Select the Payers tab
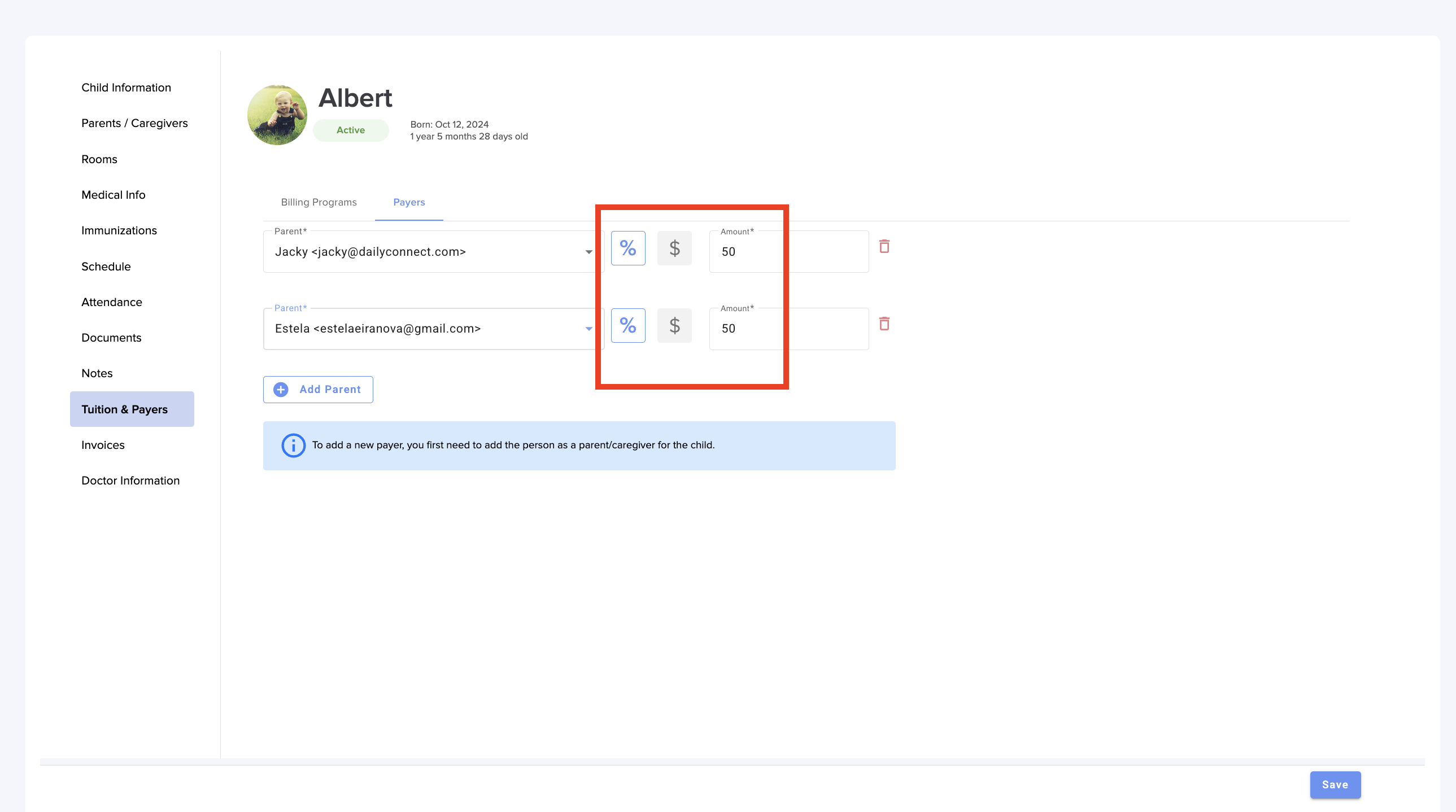This screenshot has height=812, width=1456. point(409,202)
